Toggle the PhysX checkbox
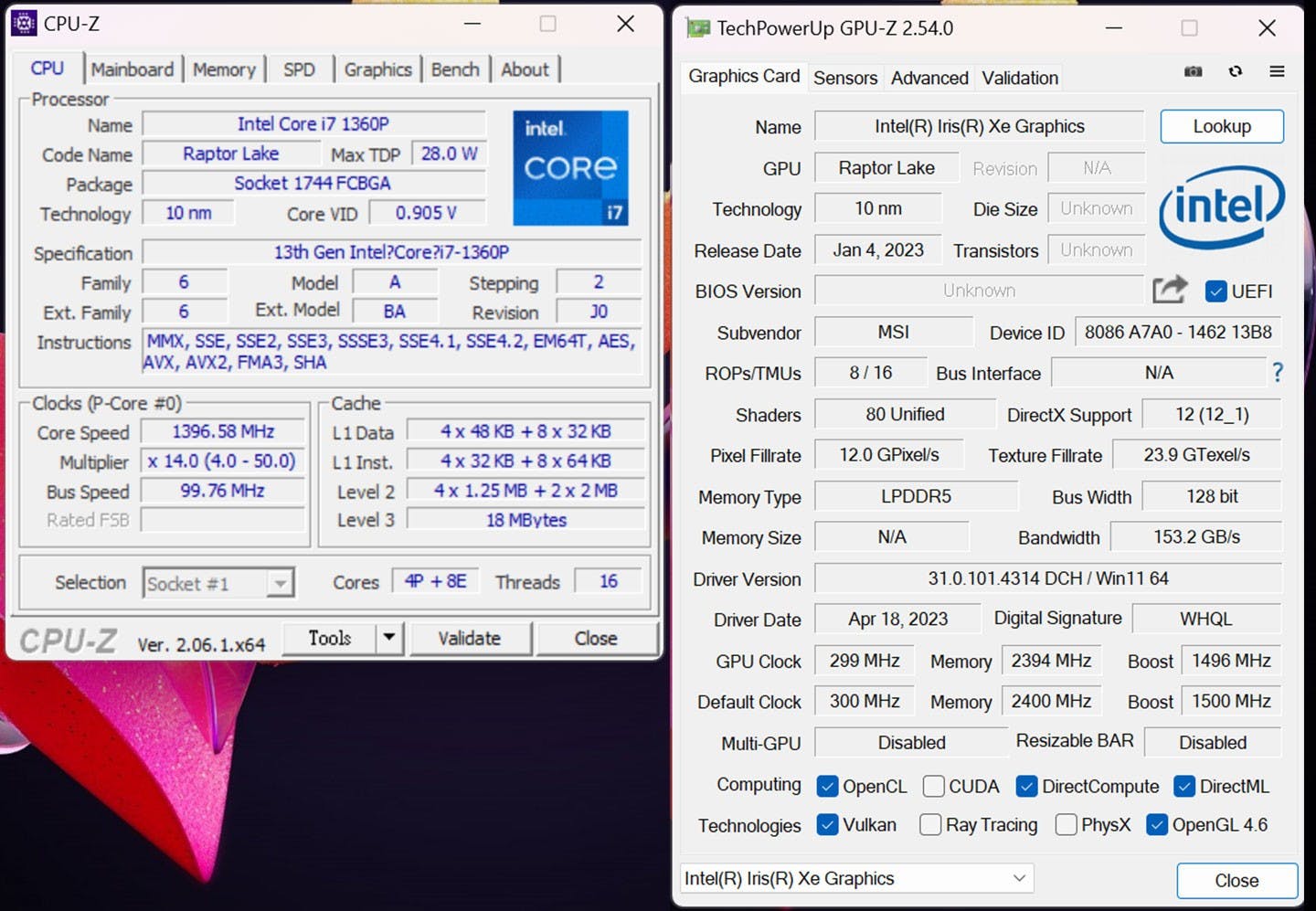1316x911 pixels. click(1066, 824)
